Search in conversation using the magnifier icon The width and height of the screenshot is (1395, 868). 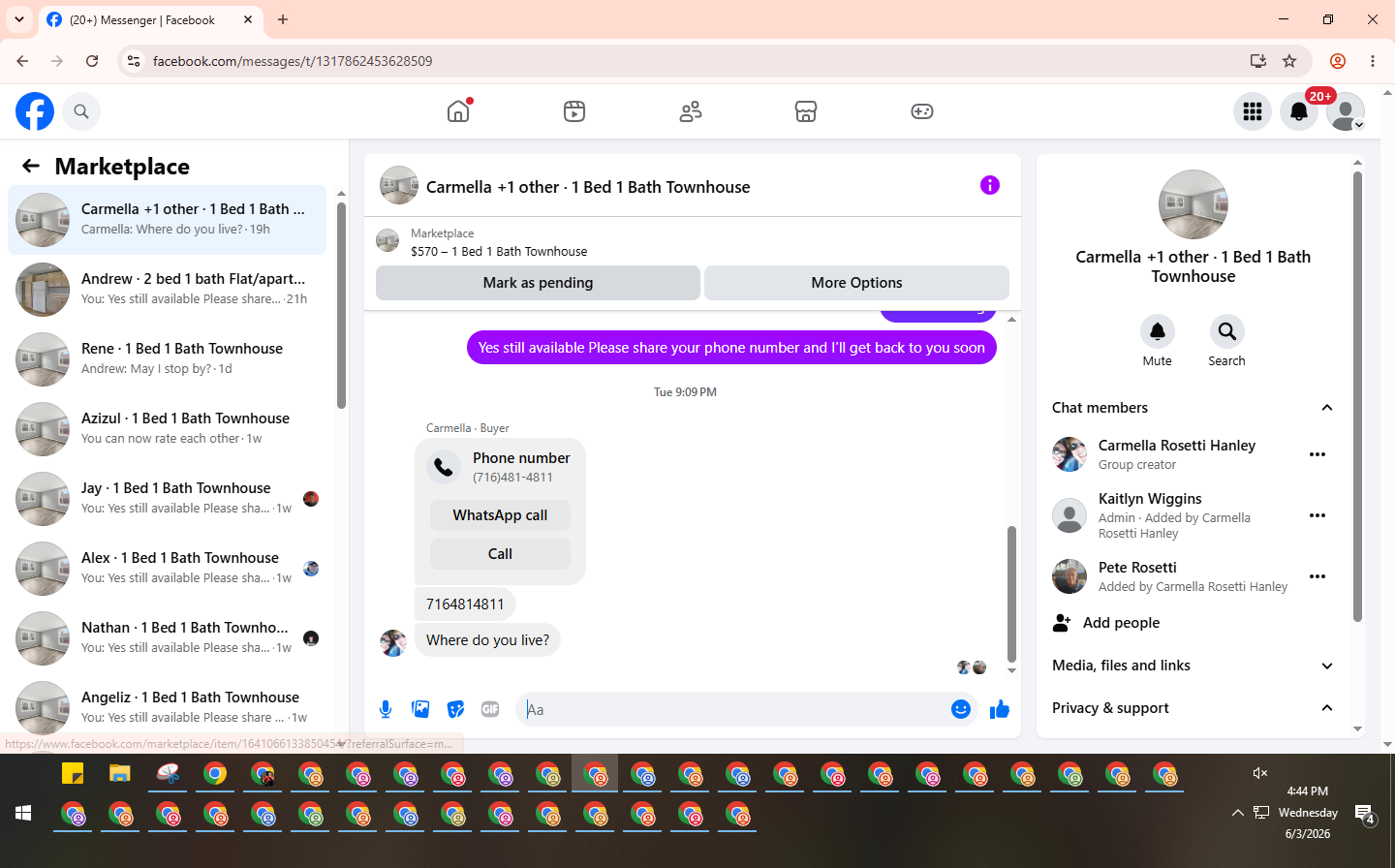(x=1226, y=331)
